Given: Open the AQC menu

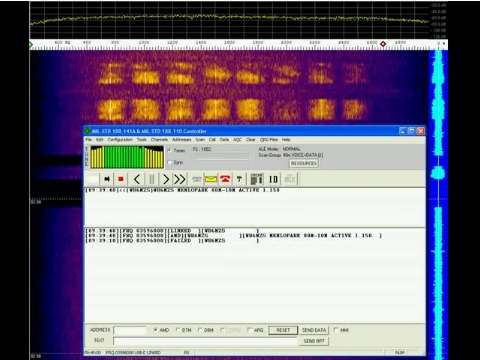Looking at the screenshot, I should pos(237,140).
